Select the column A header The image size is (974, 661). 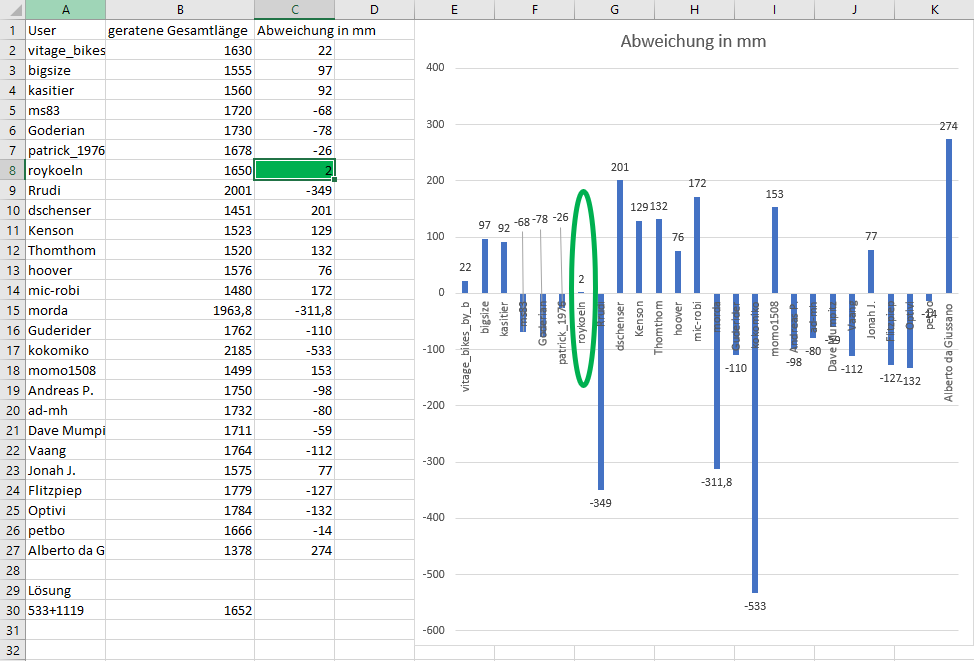click(x=65, y=9)
